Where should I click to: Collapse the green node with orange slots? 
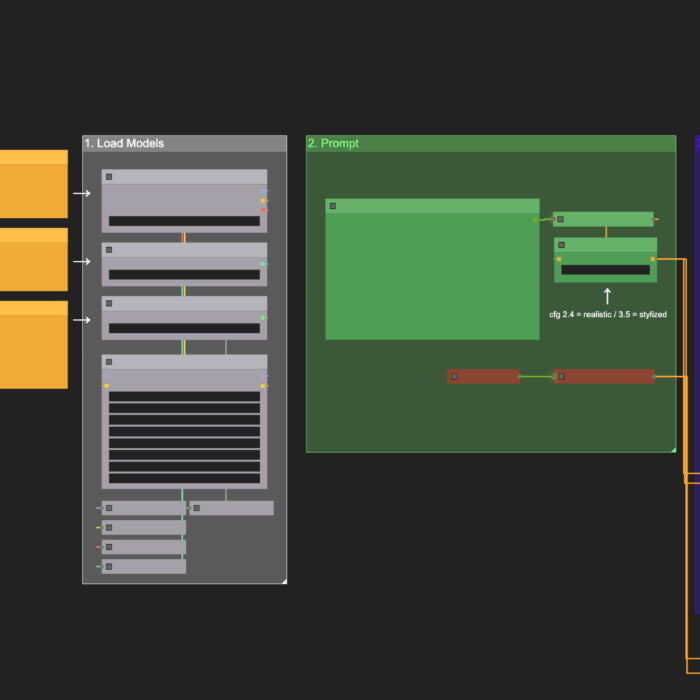pos(562,245)
